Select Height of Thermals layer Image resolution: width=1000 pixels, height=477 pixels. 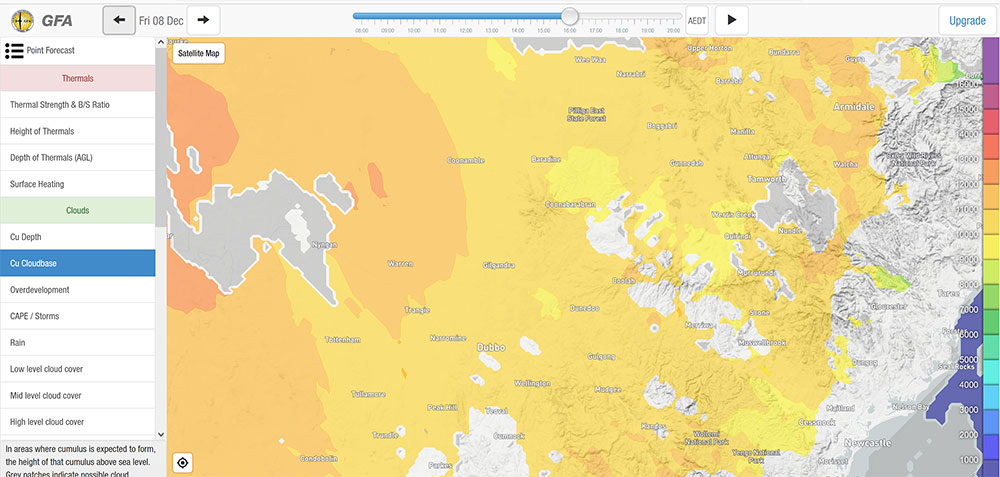(77, 131)
